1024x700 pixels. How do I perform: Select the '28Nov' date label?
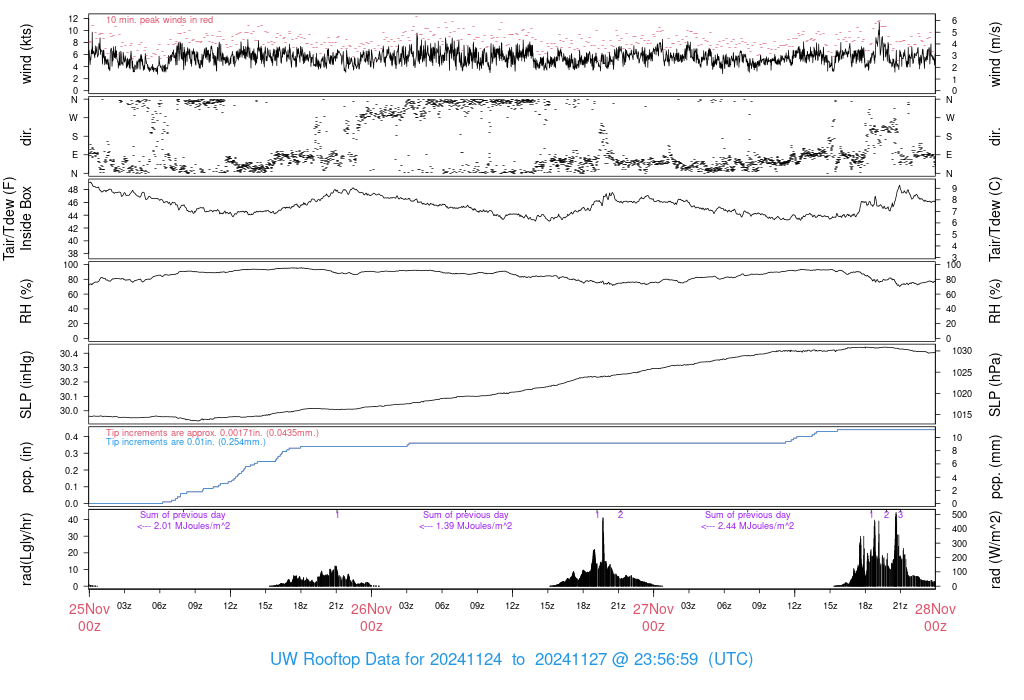coord(935,609)
